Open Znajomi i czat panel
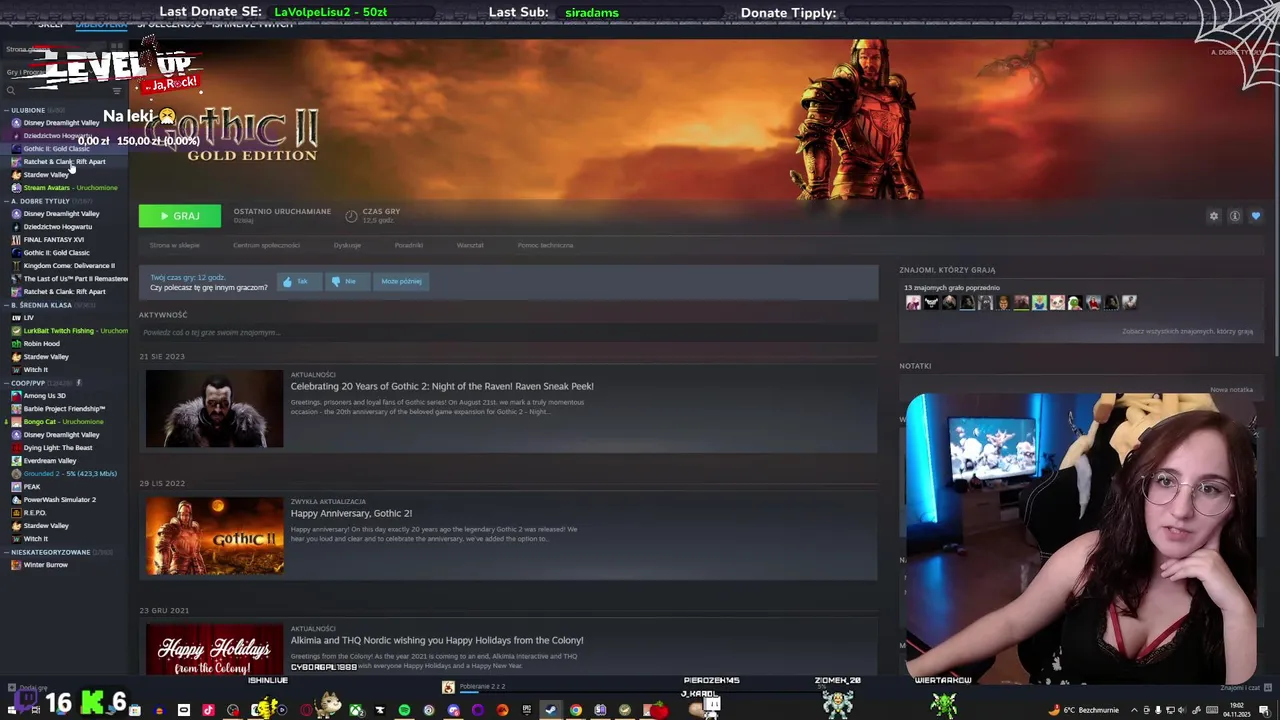This screenshot has height=720, width=1280. tap(1240, 688)
